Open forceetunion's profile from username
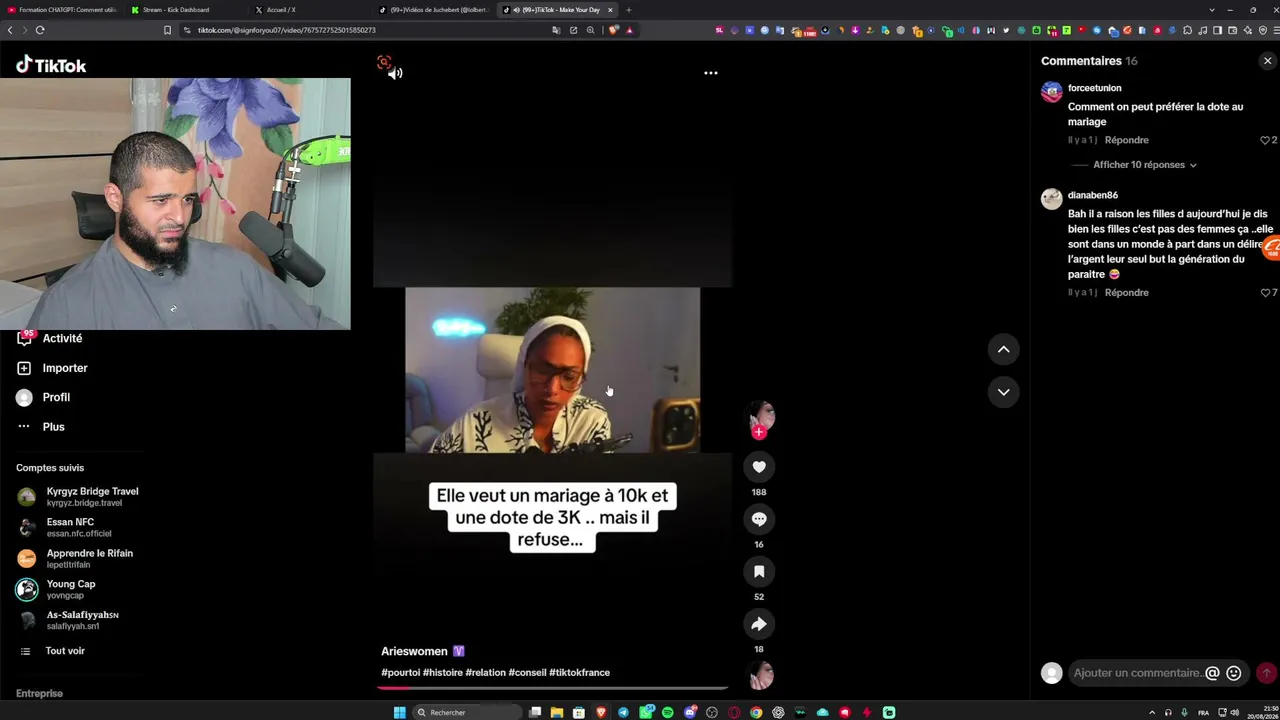The width and height of the screenshot is (1280, 720). pos(1094,88)
